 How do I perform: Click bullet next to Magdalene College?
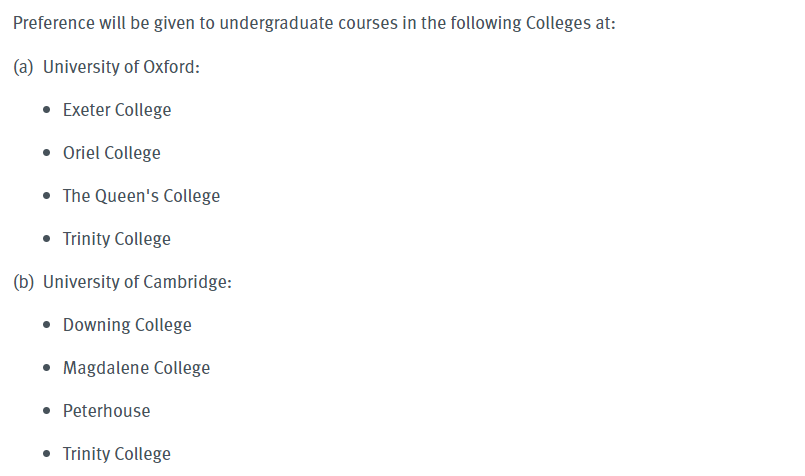tap(47, 368)
